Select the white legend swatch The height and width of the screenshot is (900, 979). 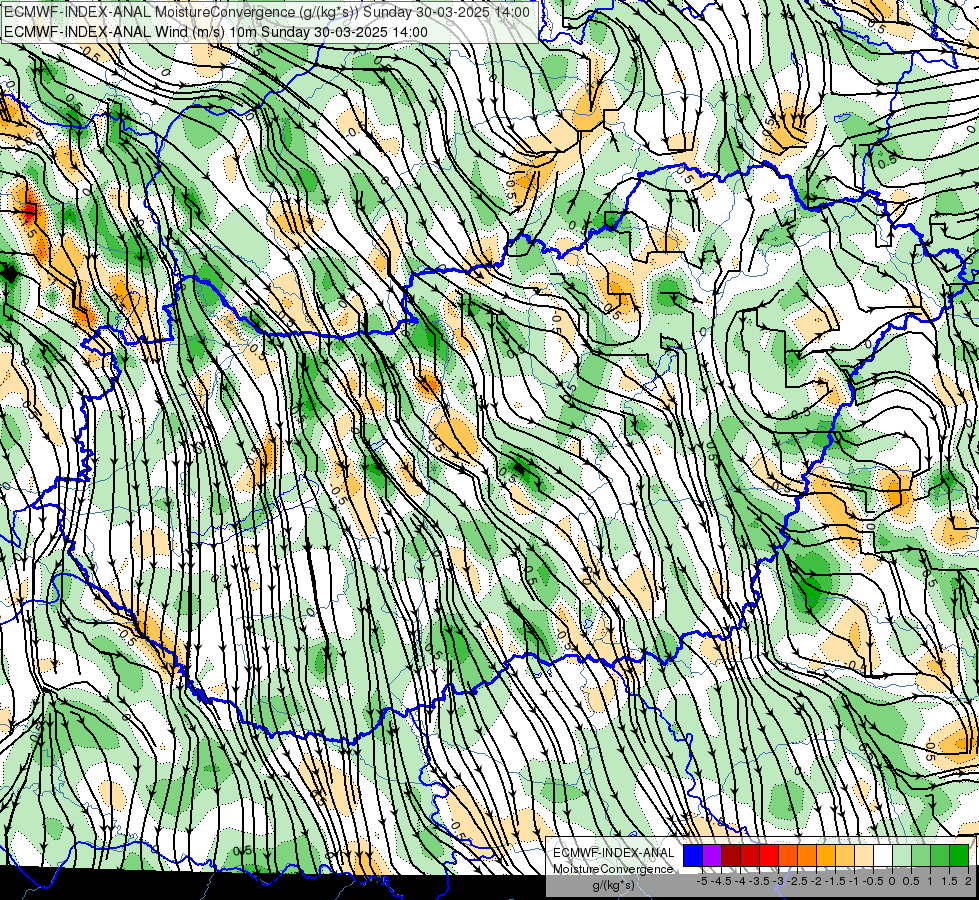tap(883, 856)
